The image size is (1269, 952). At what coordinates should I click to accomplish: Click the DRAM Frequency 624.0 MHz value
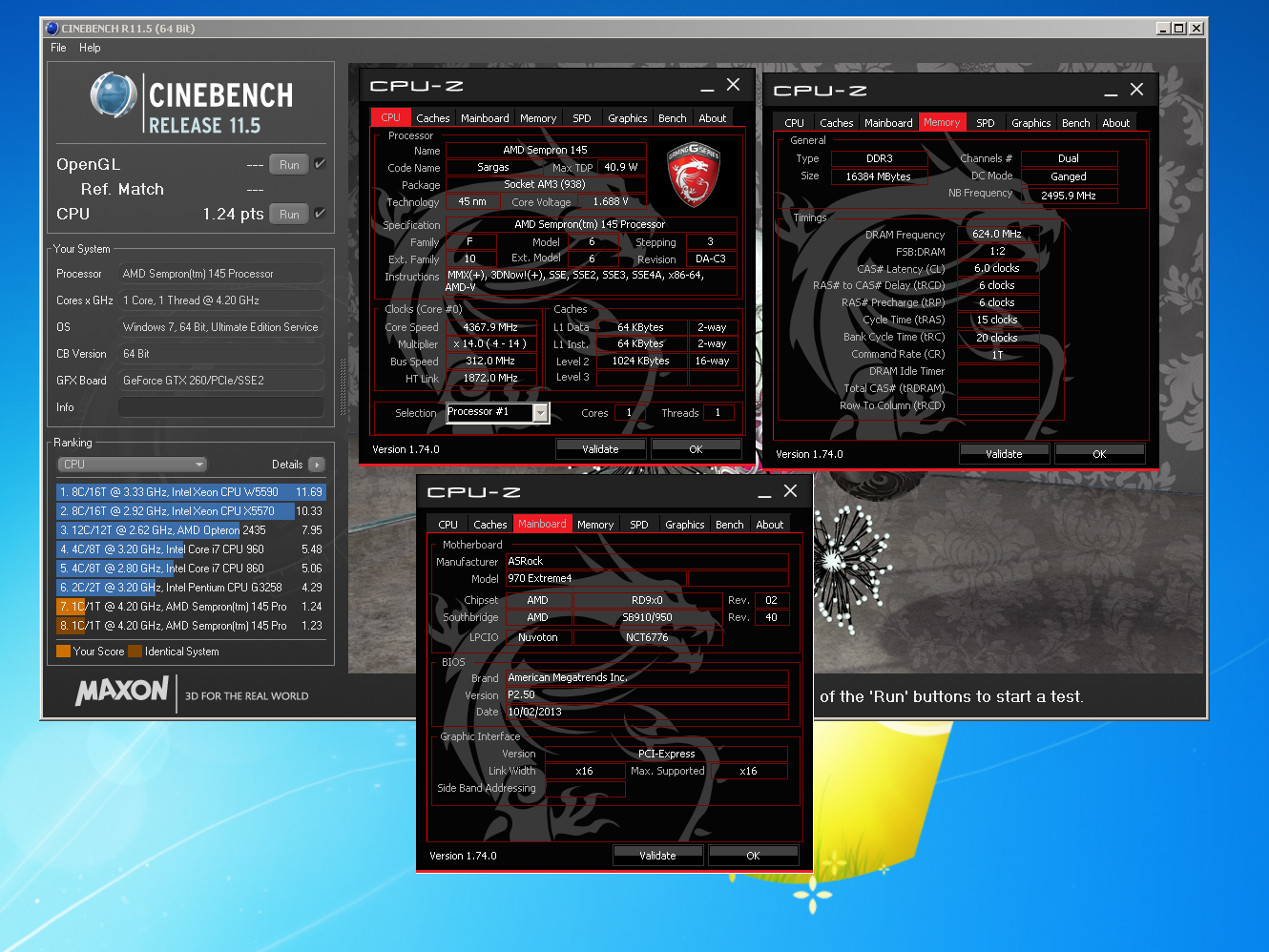997,234
